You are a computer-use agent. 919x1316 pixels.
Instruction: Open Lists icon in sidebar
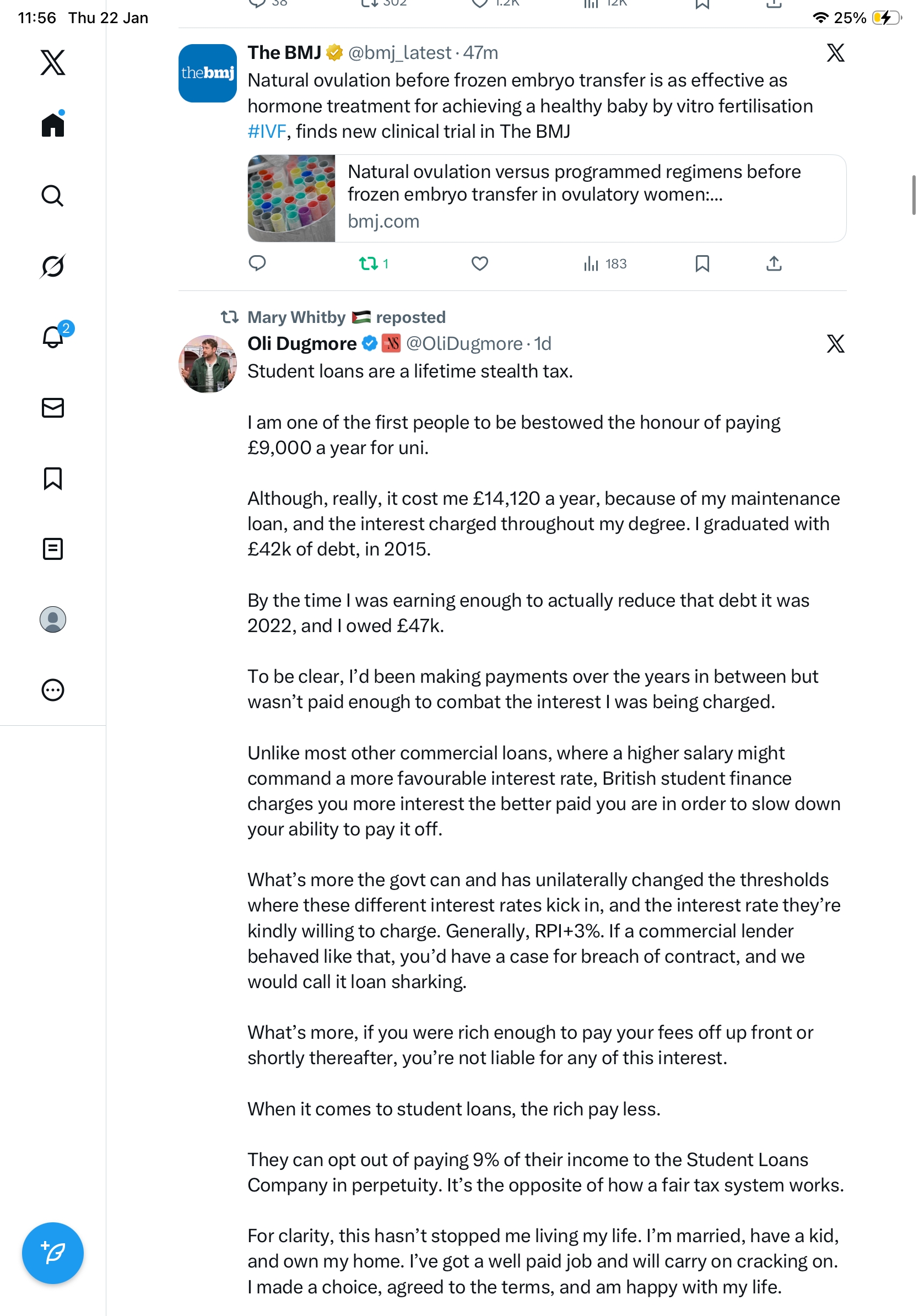[x=53, y=548]
